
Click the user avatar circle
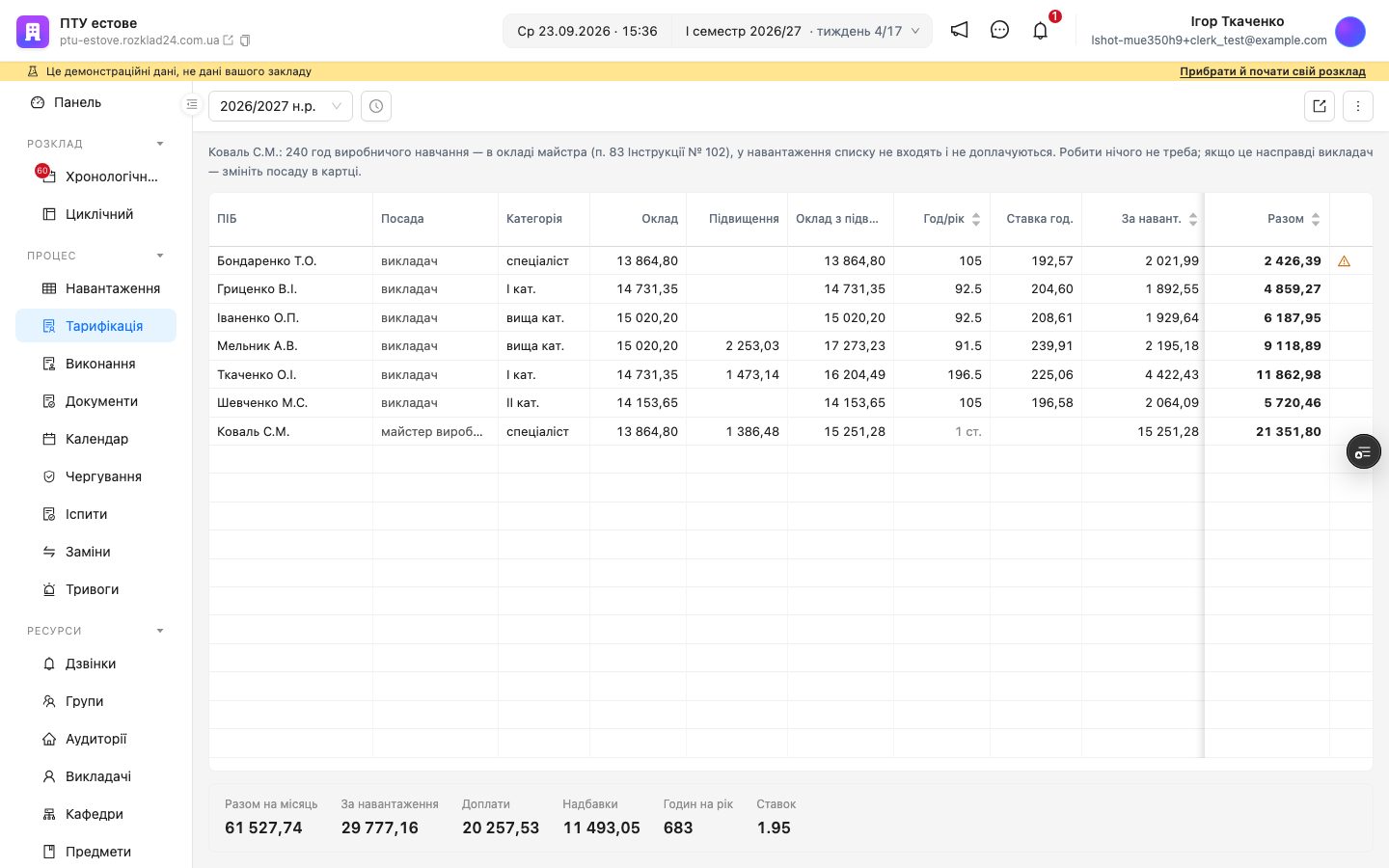pos(1350,31)
